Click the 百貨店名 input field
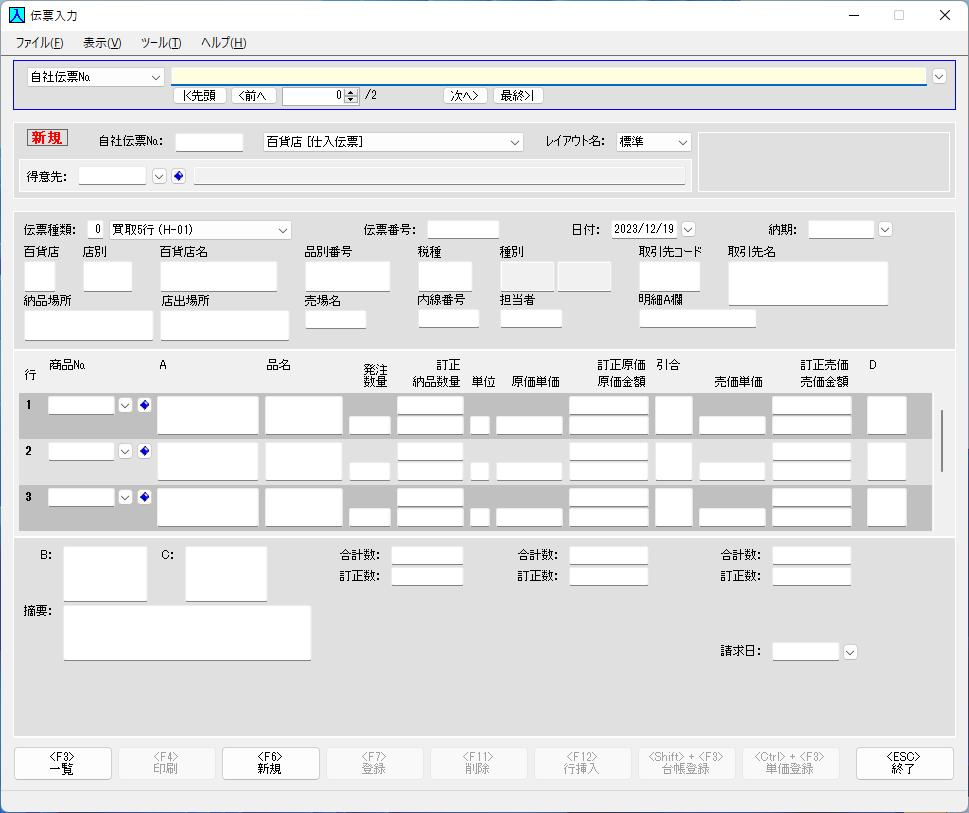Viewport: 969px width, 813px height. point(219,276)
